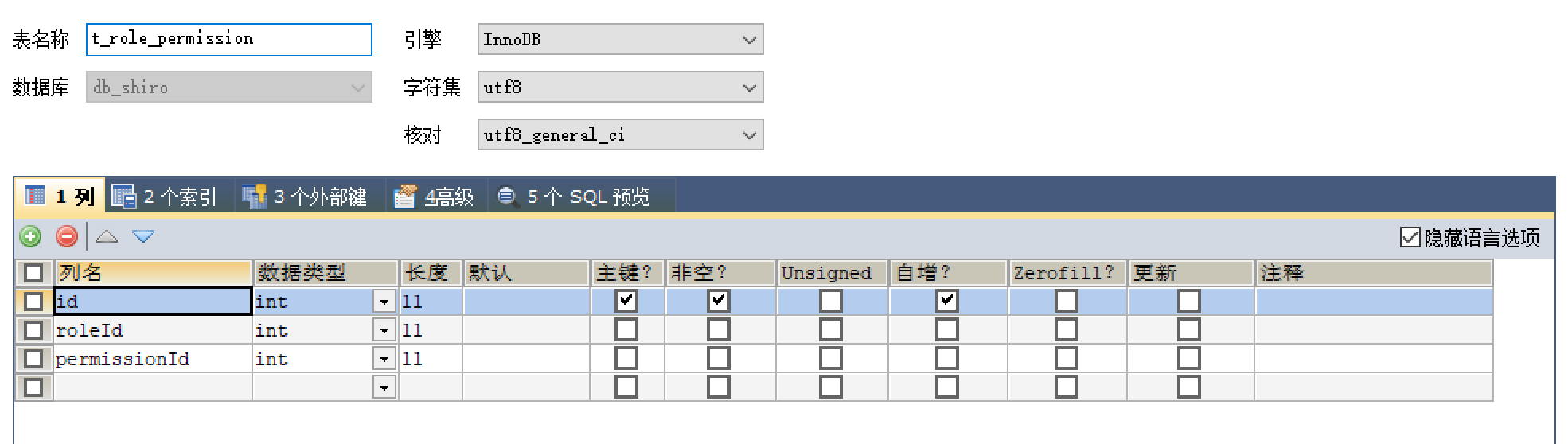Open the 4高级 tab
Screen dimensions: 1568x444
coord(435,197)
